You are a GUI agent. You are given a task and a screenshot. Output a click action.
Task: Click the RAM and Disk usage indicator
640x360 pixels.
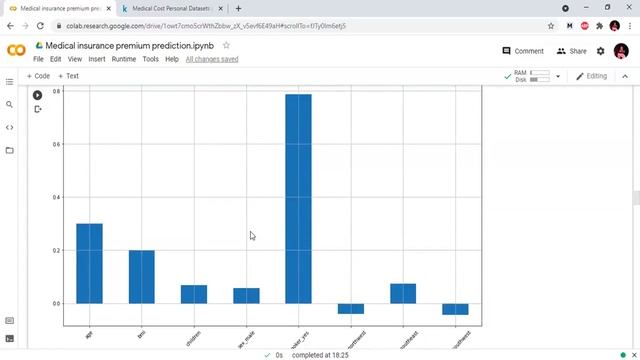pyautogui.click(x=531, y=76)
